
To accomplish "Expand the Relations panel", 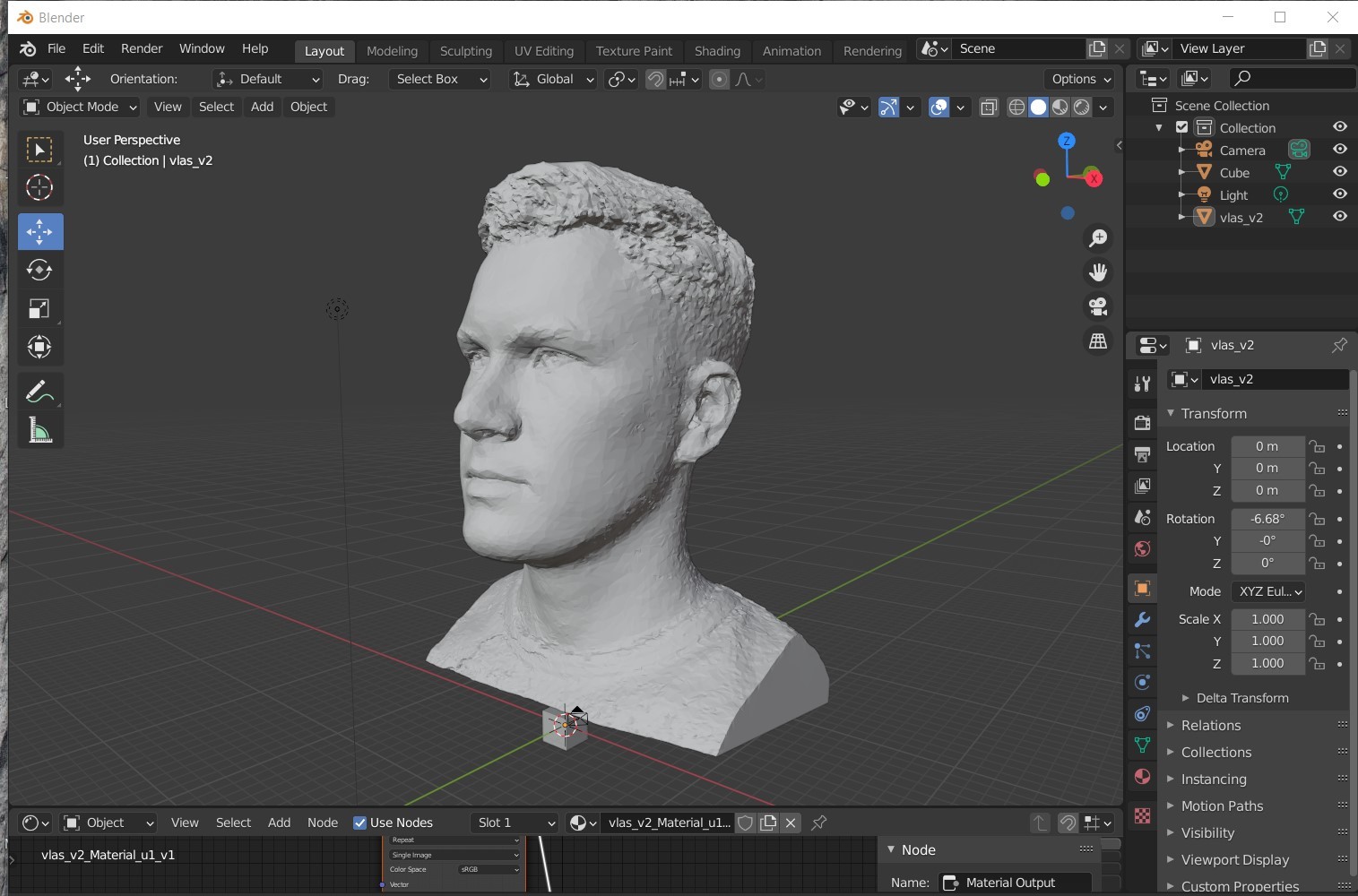I will [x=1210, y=725].
